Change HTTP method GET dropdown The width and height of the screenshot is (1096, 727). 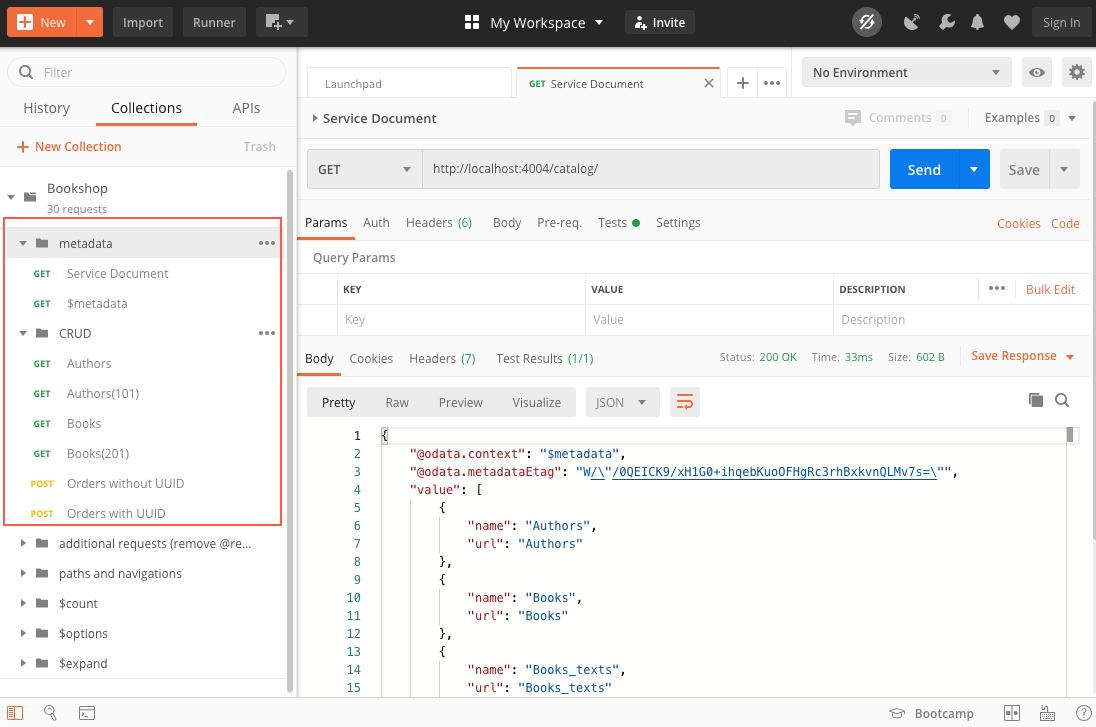click(364, 169)
